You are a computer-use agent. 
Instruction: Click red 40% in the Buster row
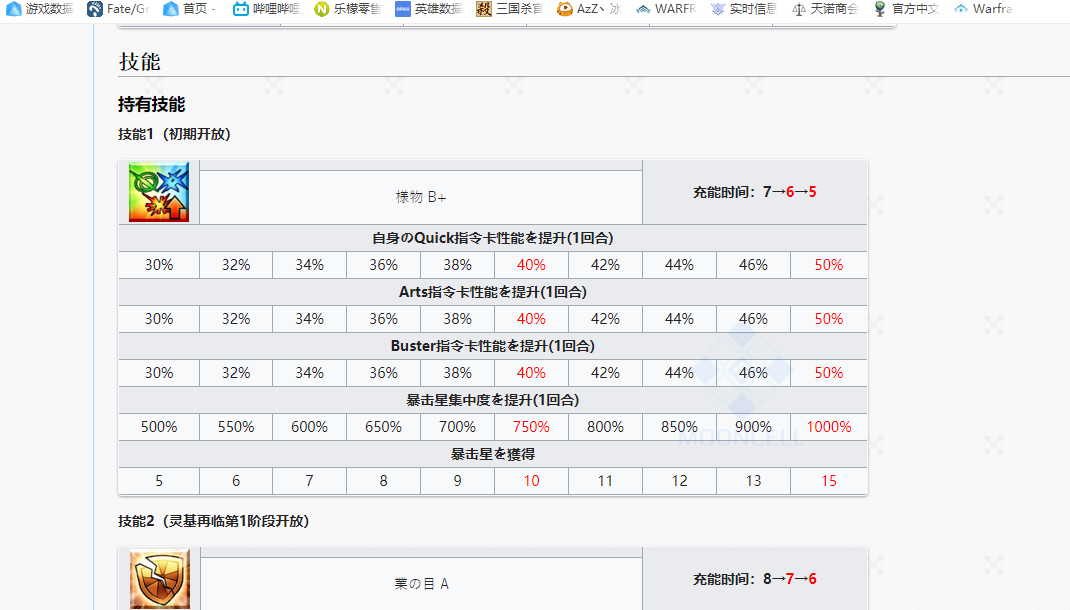[531, 373]
